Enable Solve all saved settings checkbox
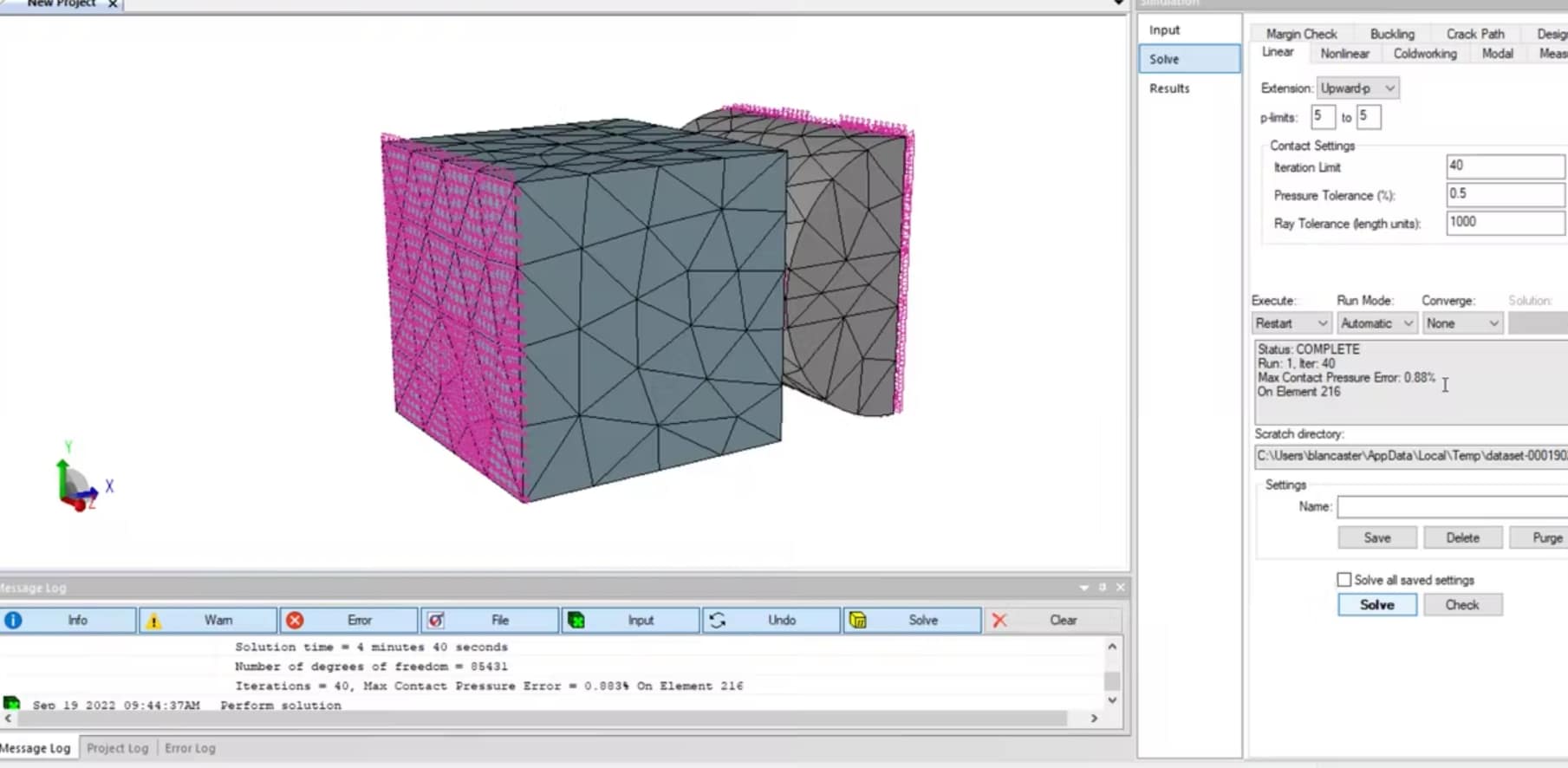 coord(1344,580)
